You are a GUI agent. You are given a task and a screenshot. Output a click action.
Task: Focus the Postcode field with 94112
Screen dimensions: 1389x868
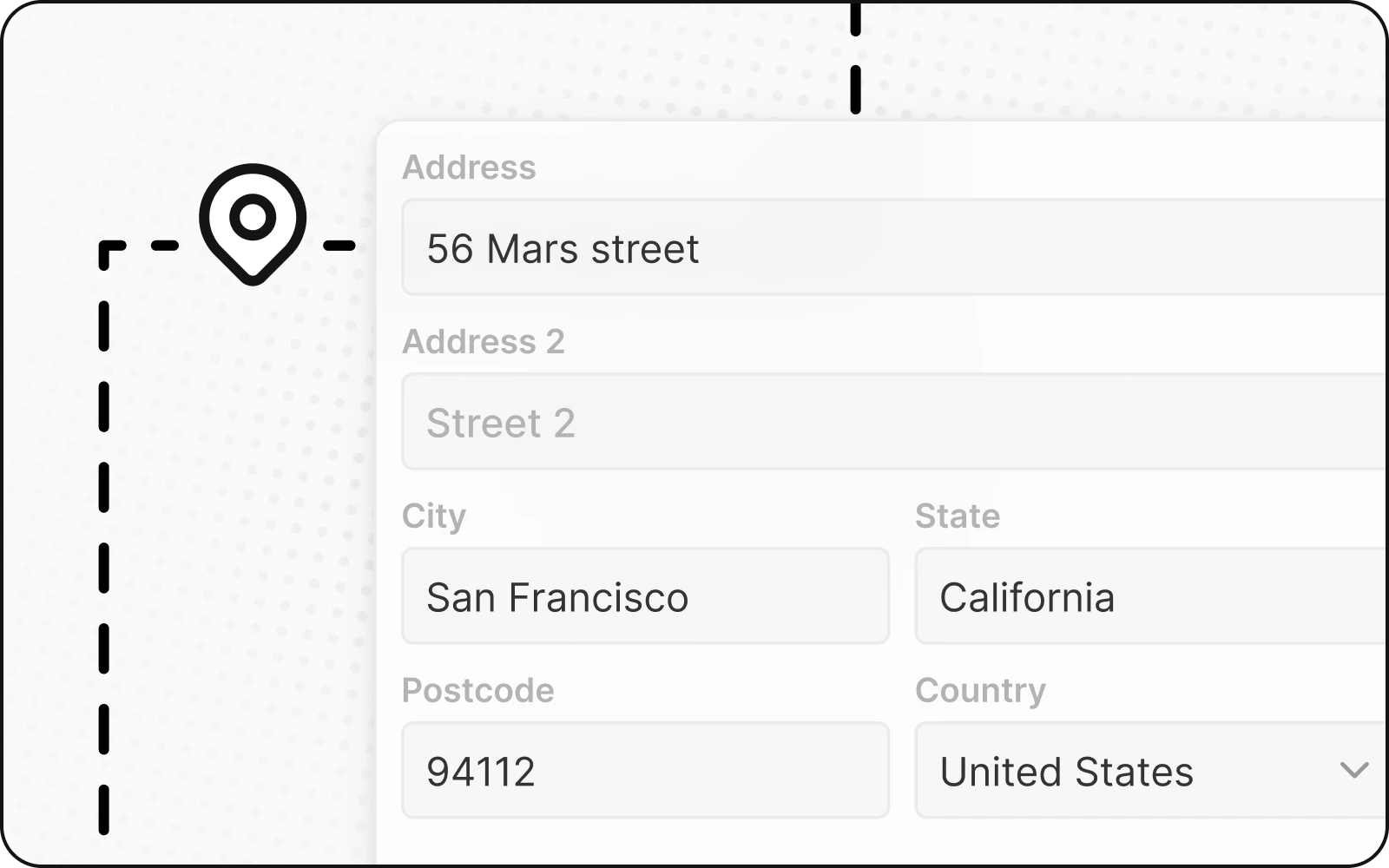[645, 771]
